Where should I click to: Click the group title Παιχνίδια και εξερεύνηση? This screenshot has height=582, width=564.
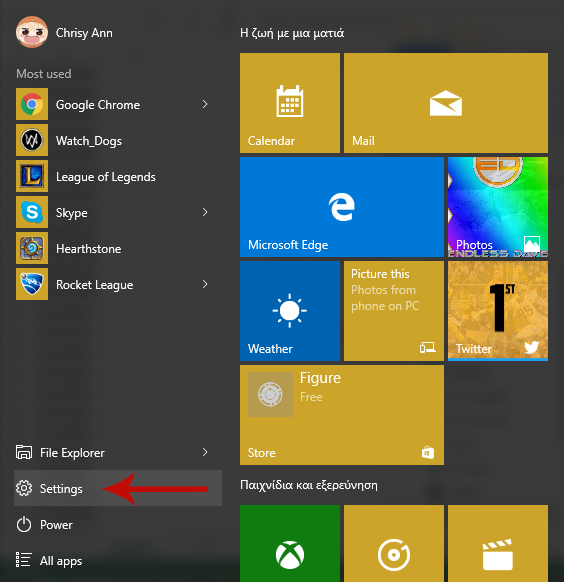pos(309,485)
